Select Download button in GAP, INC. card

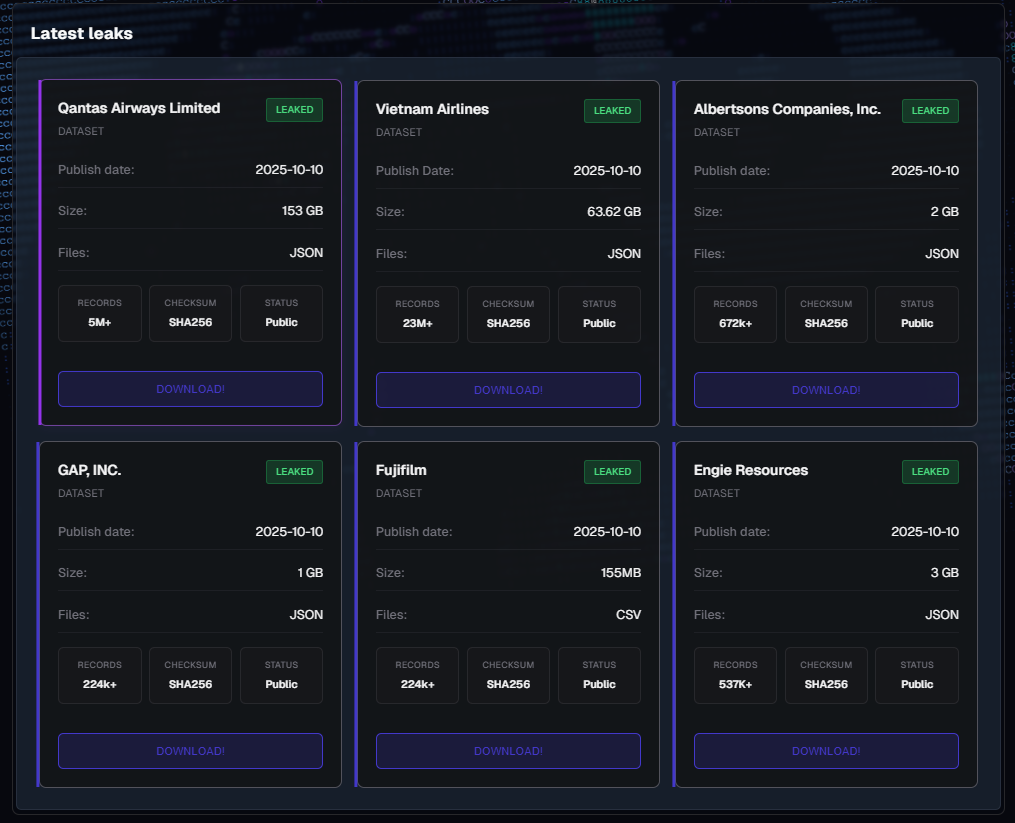(x=190, y=751)
